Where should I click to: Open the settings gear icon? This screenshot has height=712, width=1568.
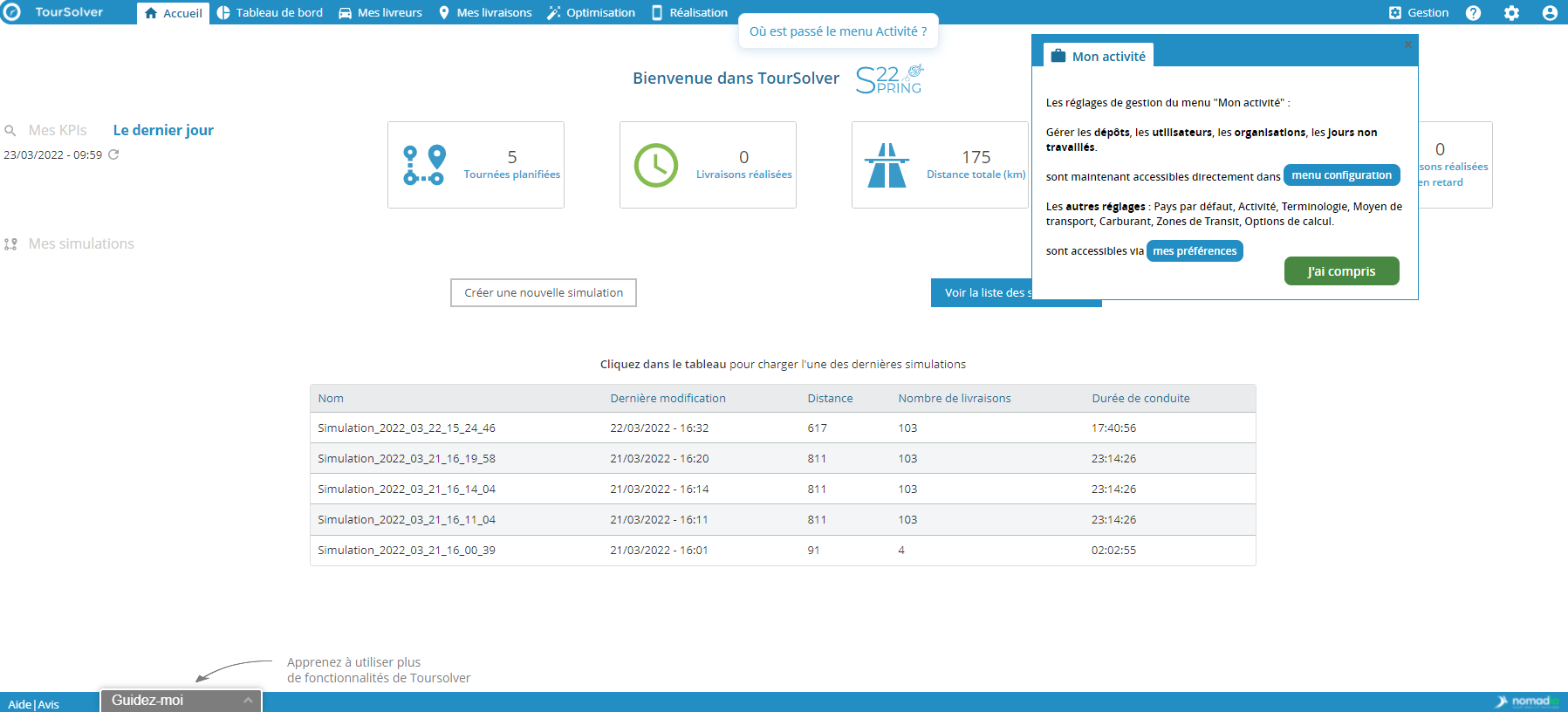pos(1511,13)
